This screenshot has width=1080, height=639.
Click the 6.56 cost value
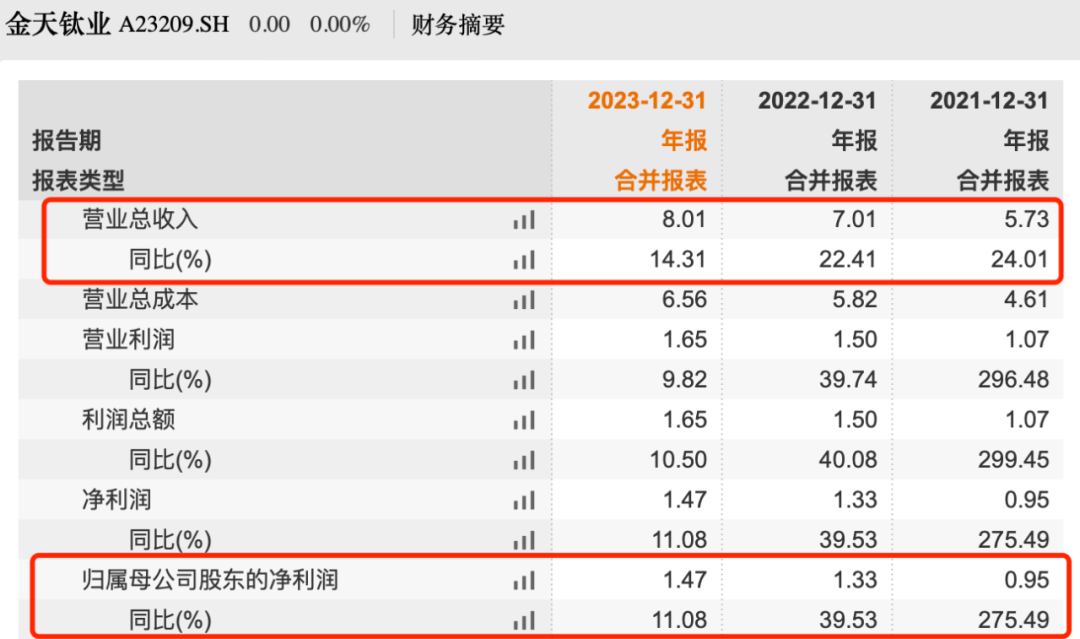pos(685,300)
